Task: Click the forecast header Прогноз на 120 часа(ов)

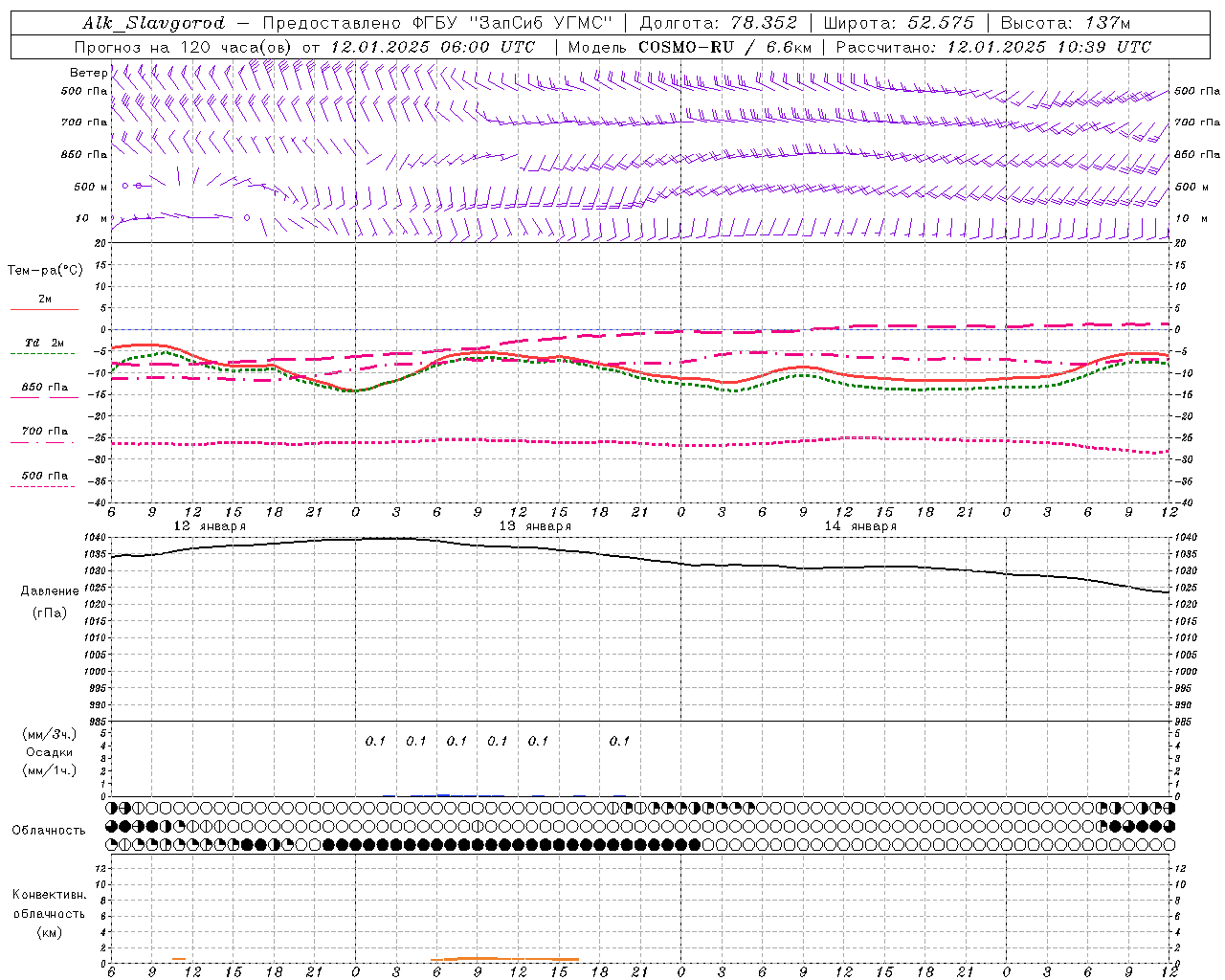Action: pos(184,47)
